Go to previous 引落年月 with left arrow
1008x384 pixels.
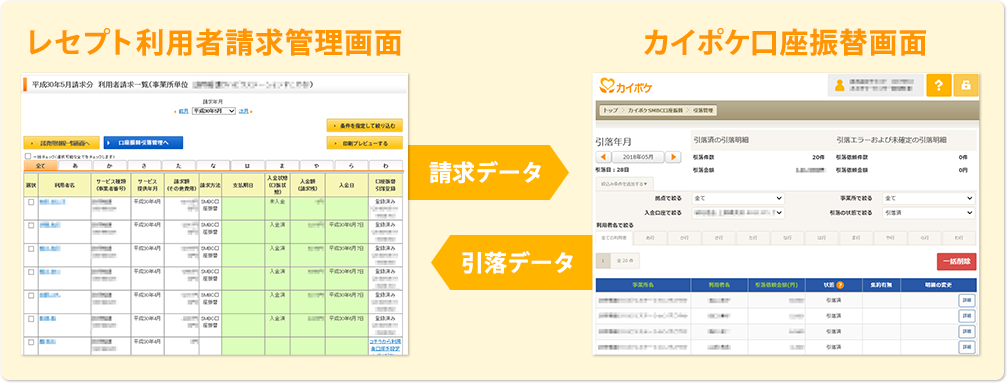tap(604, 158)
